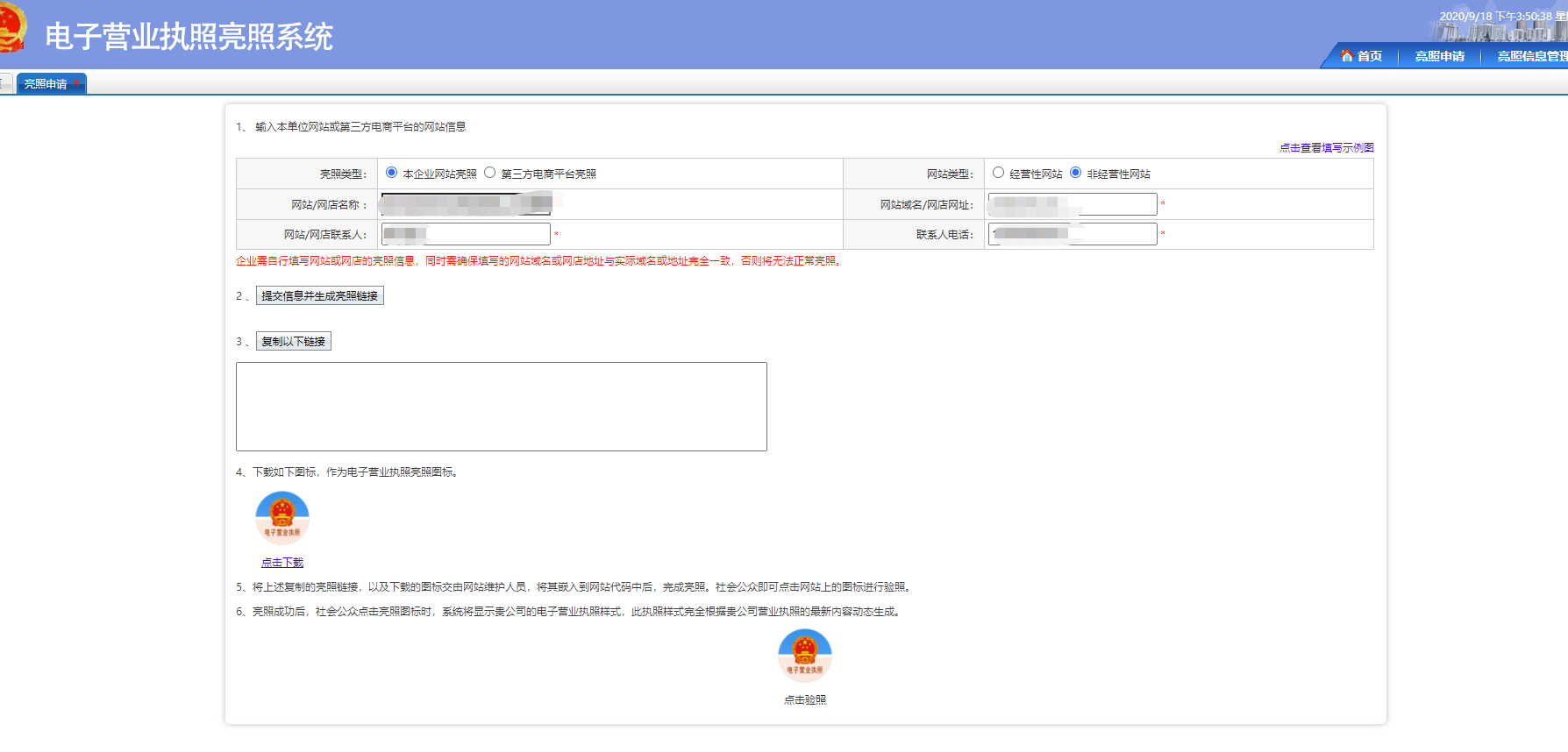This screenshot has height=752, width=1568.
Task: Switch to the 亮照申请 tab
Action: [x=45, y=84]
